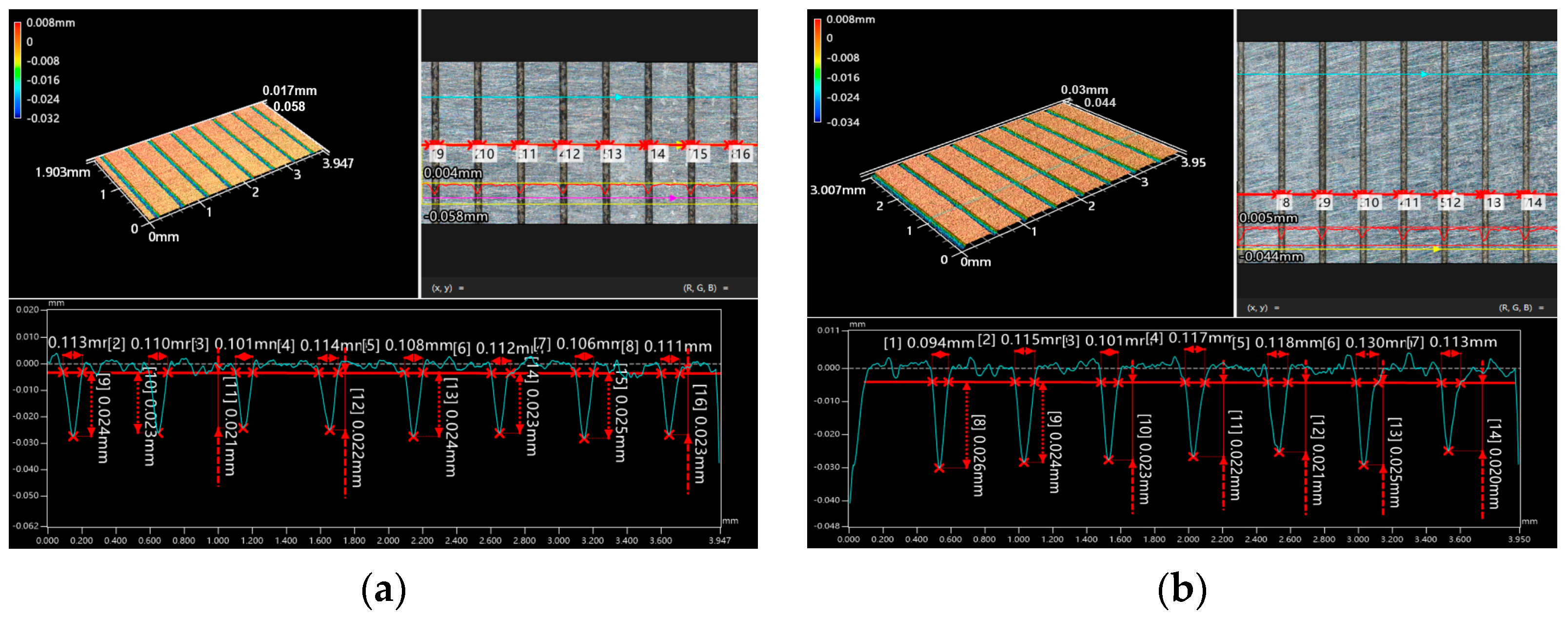
Task: Click the [5] 0.108mm width label in panel (a)
Action: click(408, 345)
